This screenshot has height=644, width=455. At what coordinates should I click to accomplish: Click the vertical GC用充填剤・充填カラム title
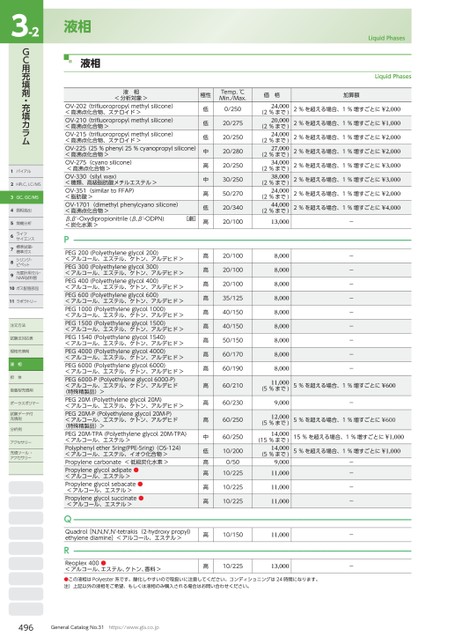point(25,96)
